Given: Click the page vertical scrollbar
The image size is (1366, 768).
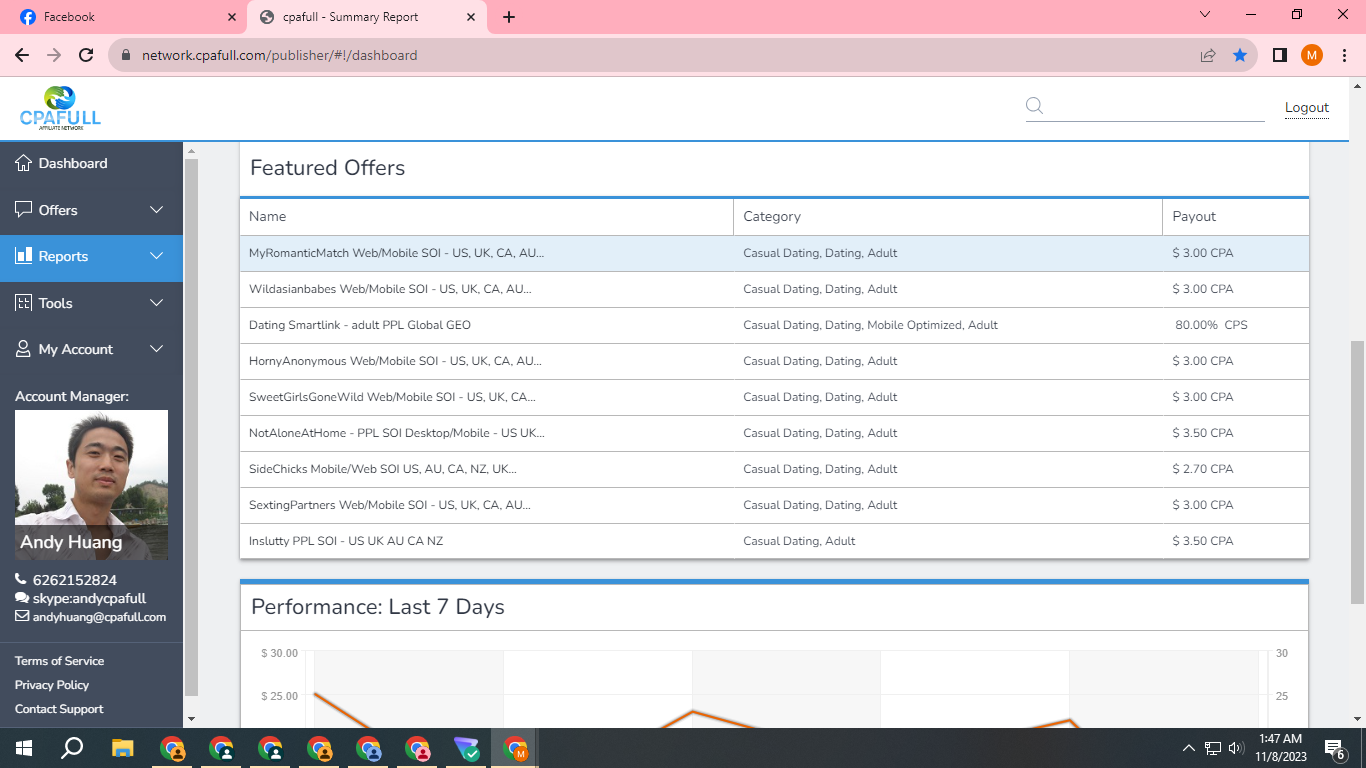Looking at the screenshot, I should click(1357, 471).
